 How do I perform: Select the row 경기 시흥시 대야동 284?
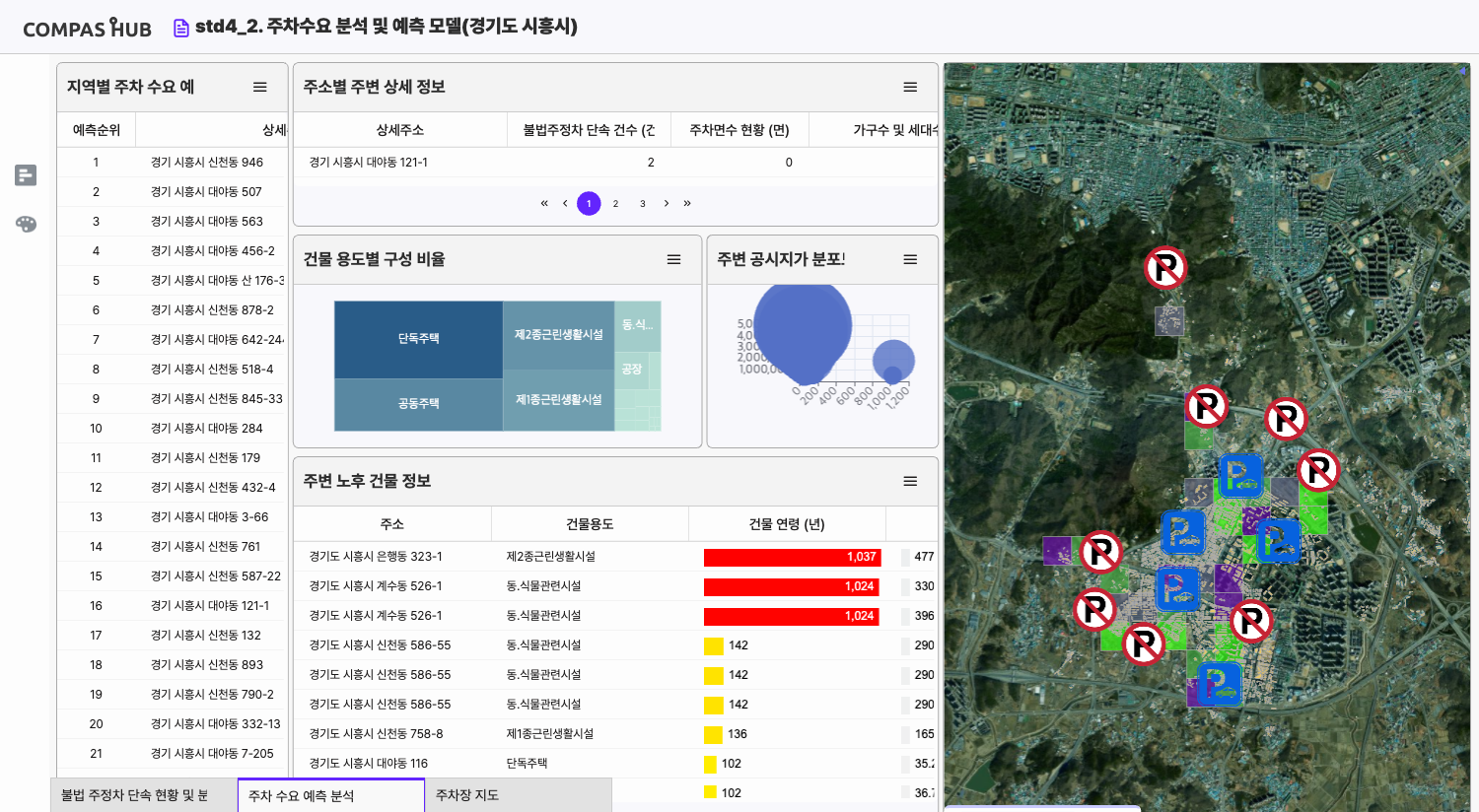173,428
